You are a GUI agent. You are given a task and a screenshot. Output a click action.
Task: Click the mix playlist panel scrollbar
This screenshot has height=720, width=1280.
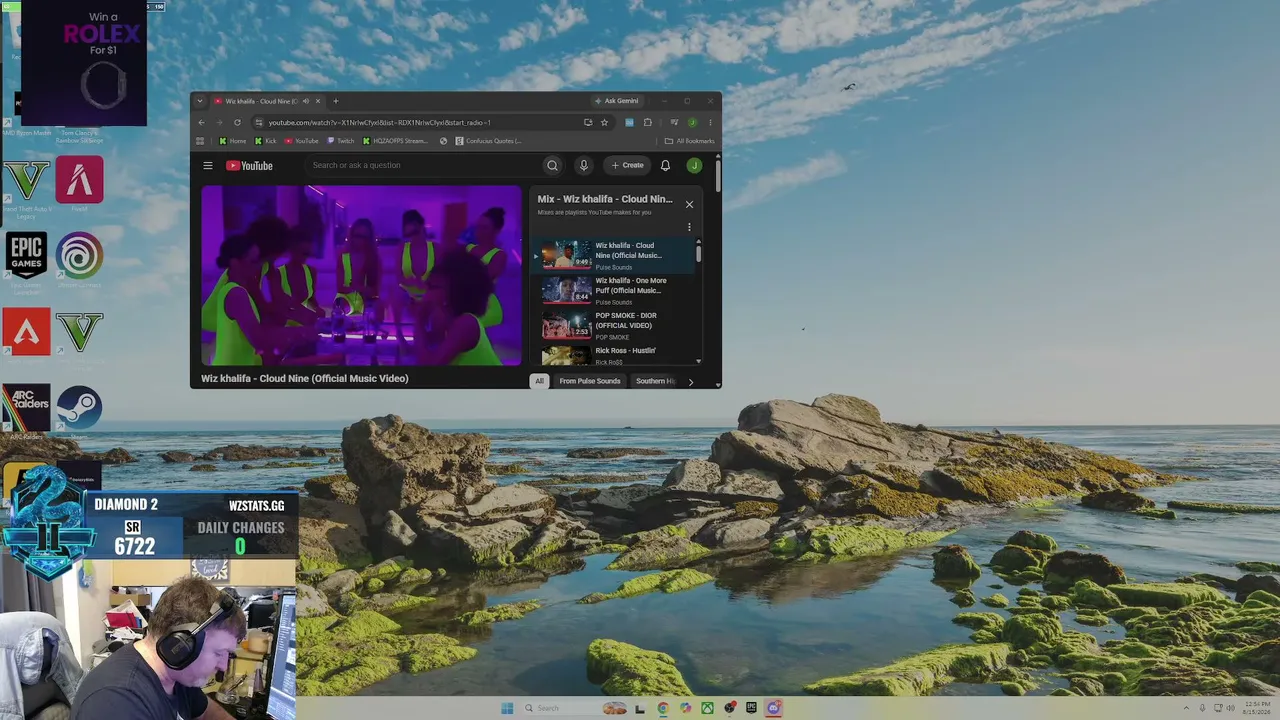click(698, 253)
